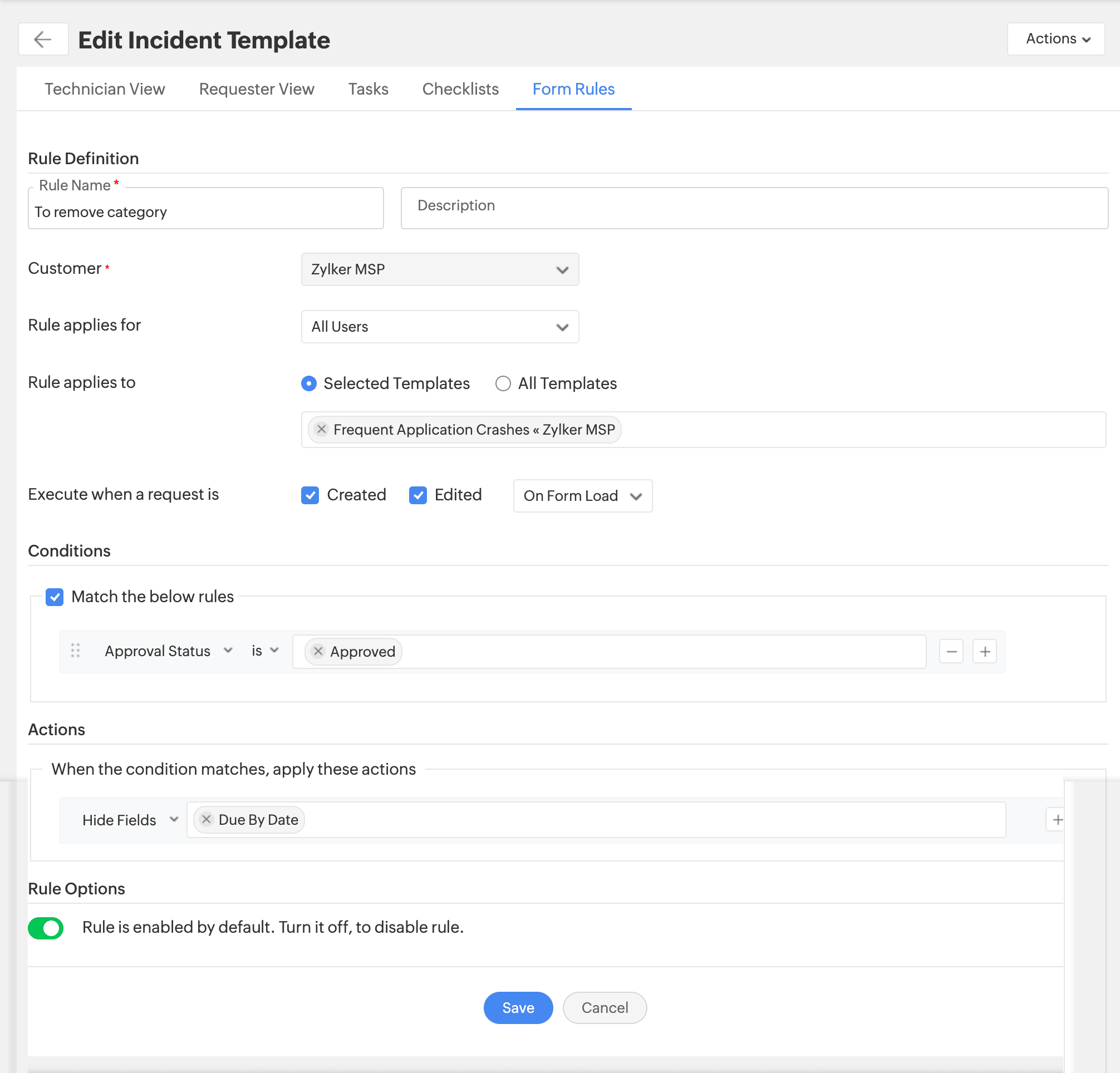Screen dimensions: 1120x1073
Task: Click the back arrow icon
Action: pyautogui.click(x=43, y=39)
